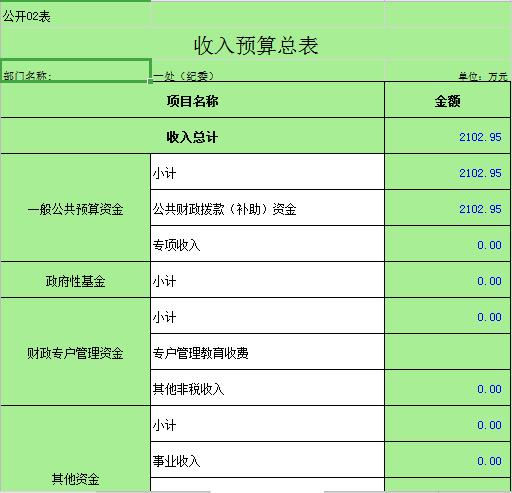512x493 pixels.
Task: Click the 金额 header cell
Action: pos(447,100)
